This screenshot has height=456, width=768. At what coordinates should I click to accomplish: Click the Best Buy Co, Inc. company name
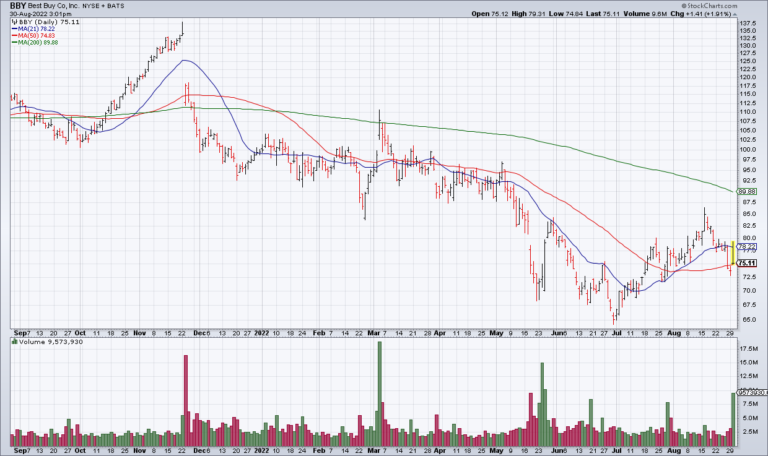click(52, 6)
